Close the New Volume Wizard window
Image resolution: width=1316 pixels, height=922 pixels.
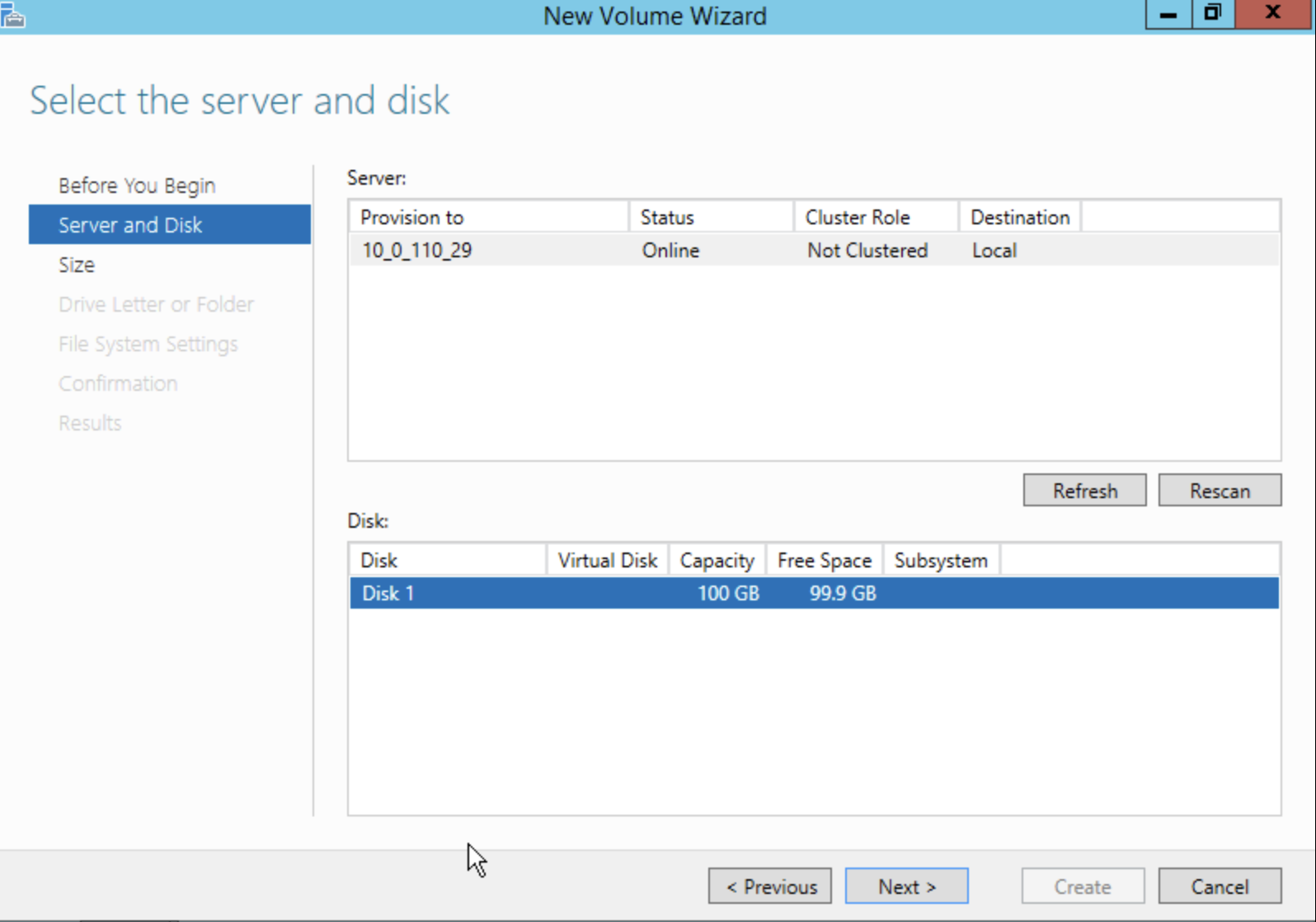pos(1272,14)
